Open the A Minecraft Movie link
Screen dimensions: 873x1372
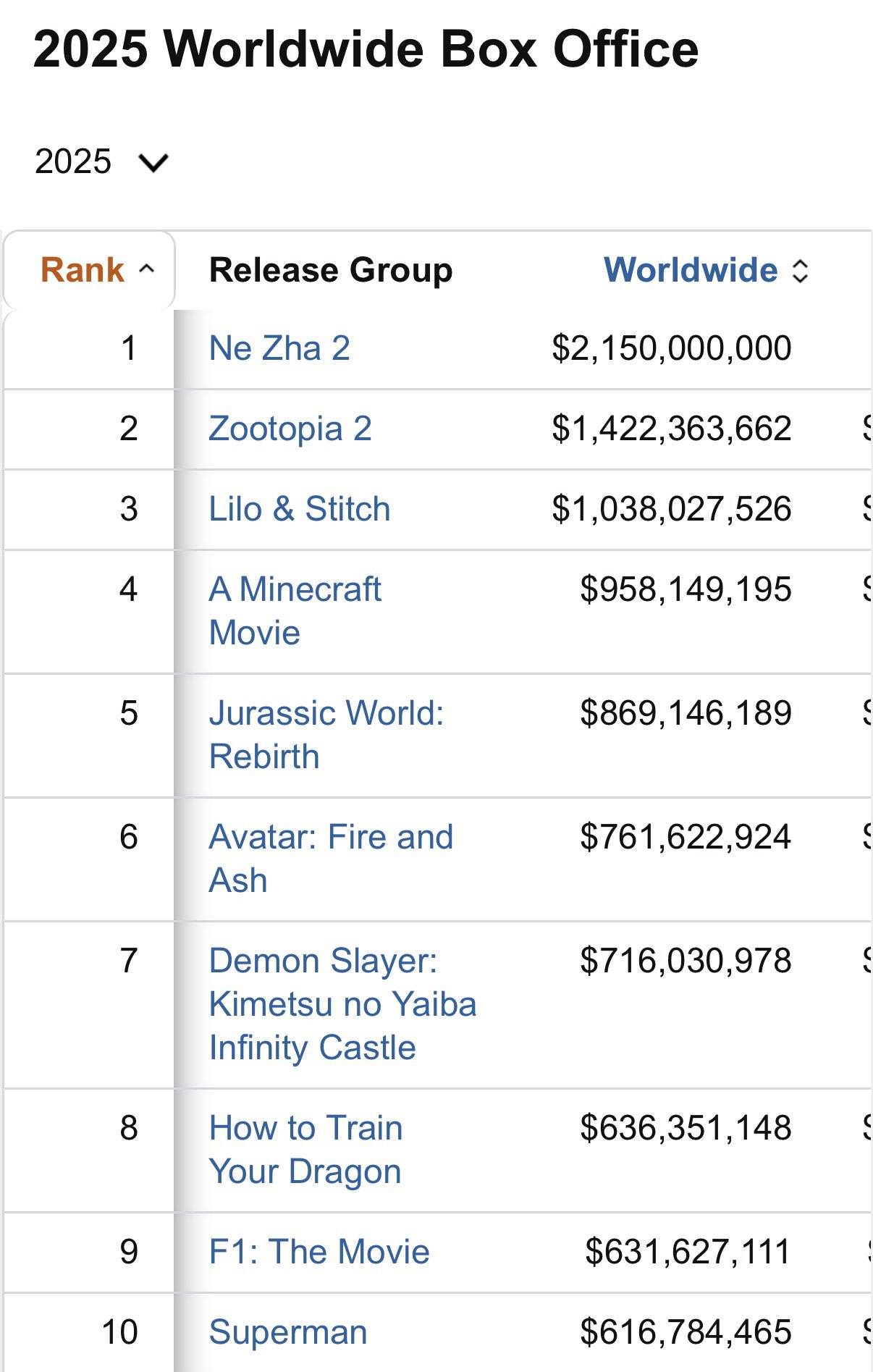pos(295,610)
